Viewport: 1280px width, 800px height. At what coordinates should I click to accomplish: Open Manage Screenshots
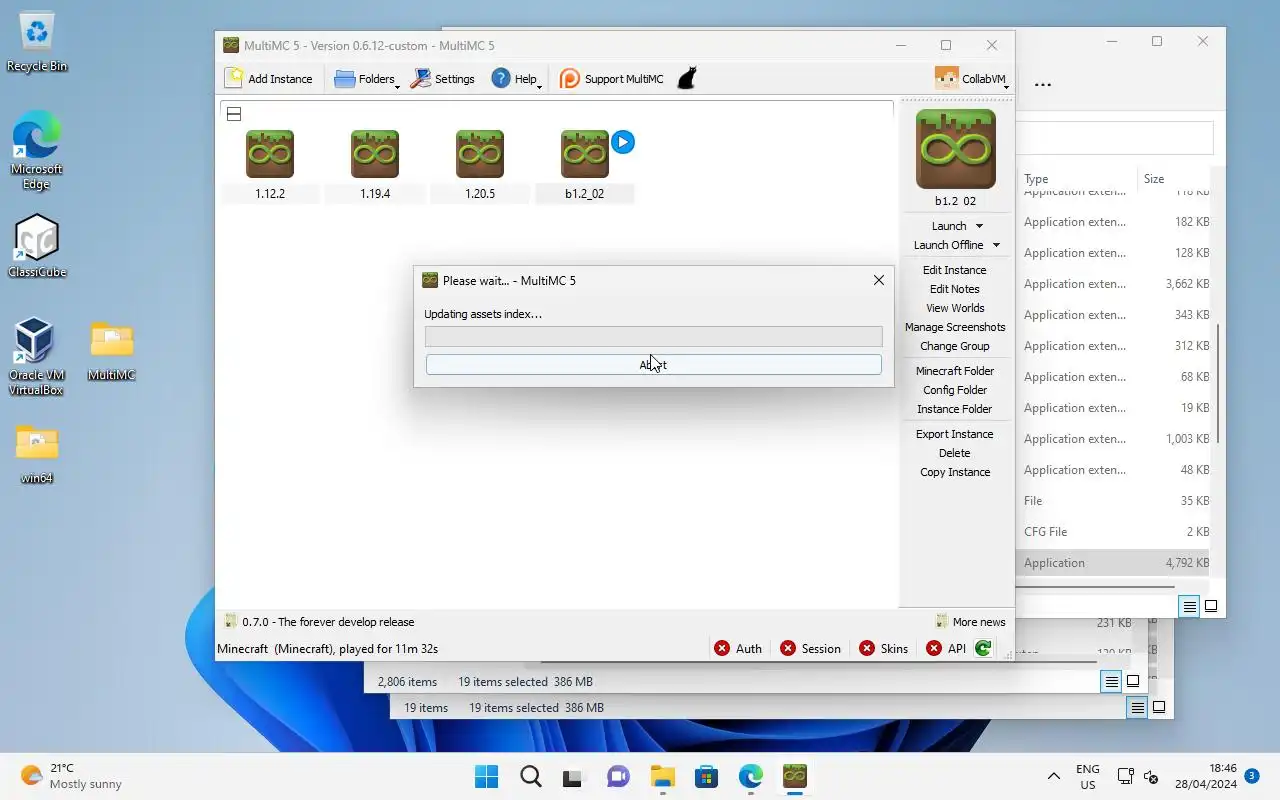pos(955,327)
